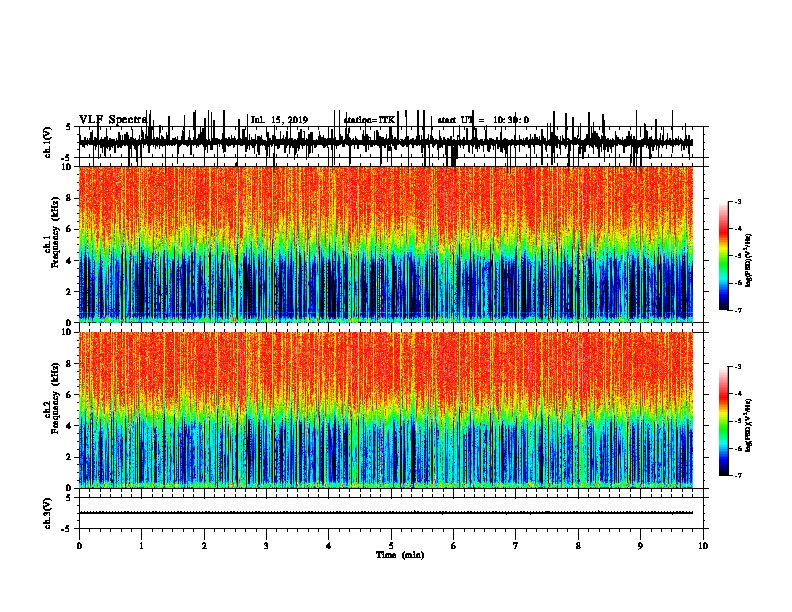This screenshot has height=612, width=792.
Task: Click the "3" tick on the time axis
Action: (x=266, y=546)
